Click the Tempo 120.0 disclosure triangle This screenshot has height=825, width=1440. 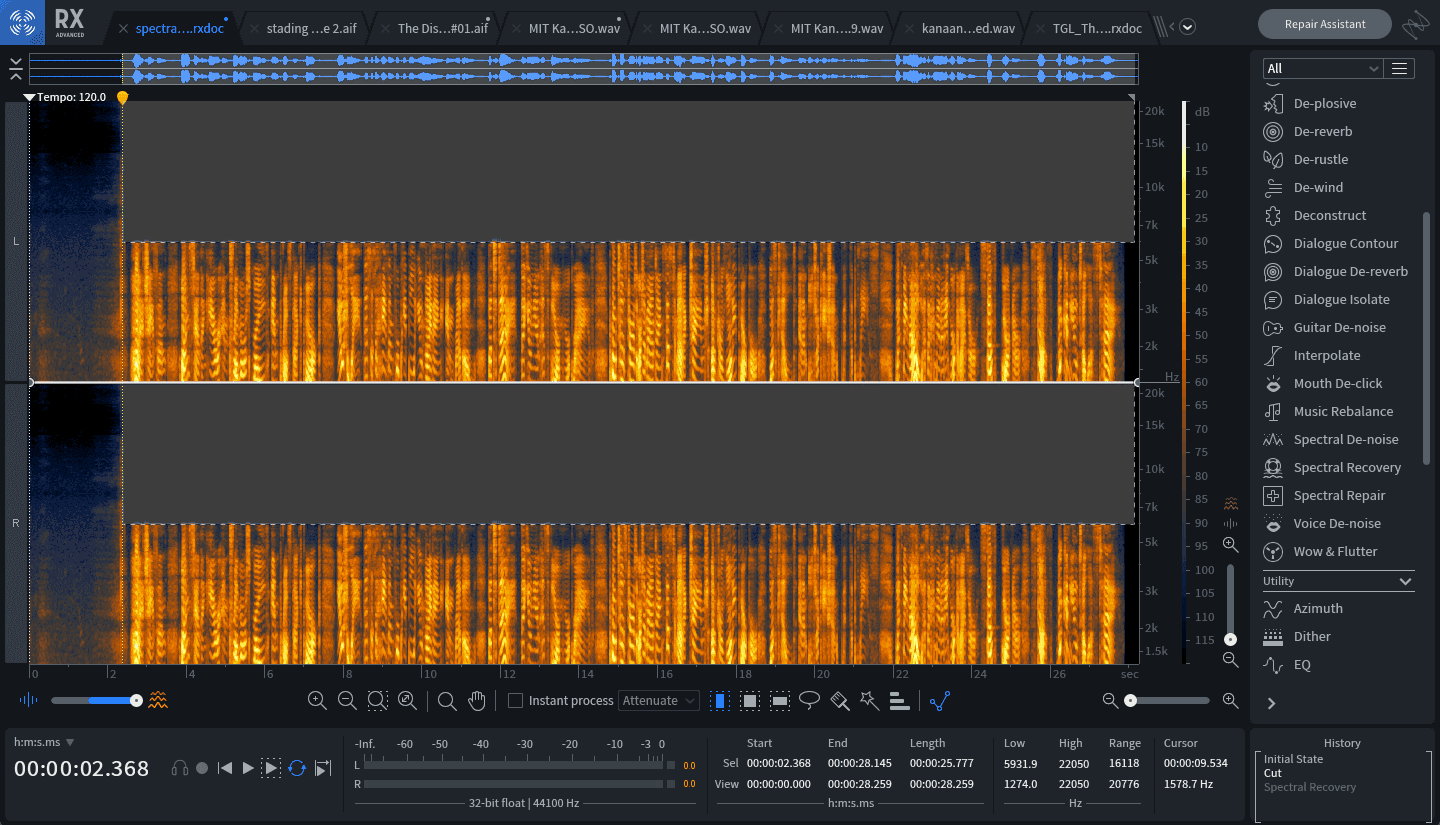pyautogui.click(x=29, y=97)
